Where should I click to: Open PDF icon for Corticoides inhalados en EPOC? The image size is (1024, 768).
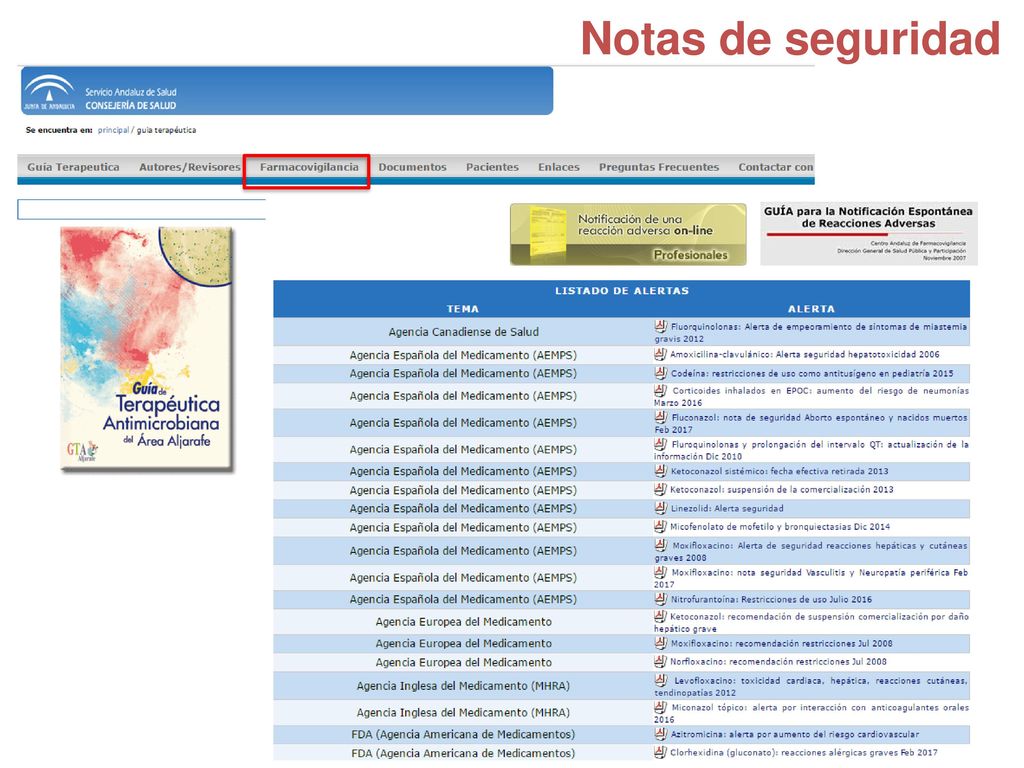coord(660,391)
